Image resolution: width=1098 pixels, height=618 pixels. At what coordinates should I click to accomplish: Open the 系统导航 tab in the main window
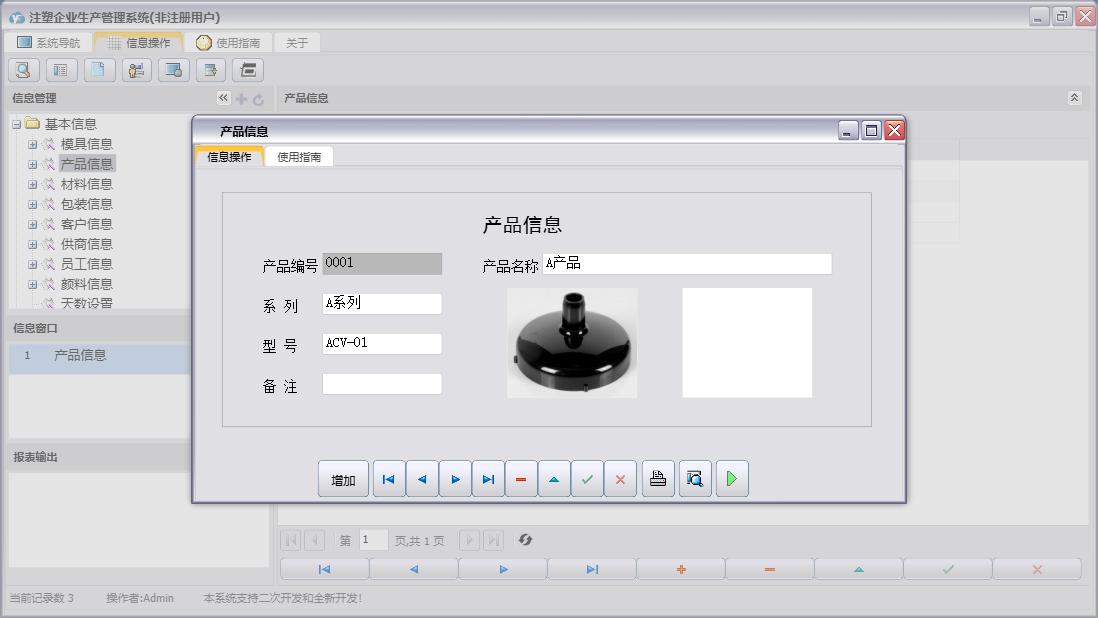[x=54, y=42]
